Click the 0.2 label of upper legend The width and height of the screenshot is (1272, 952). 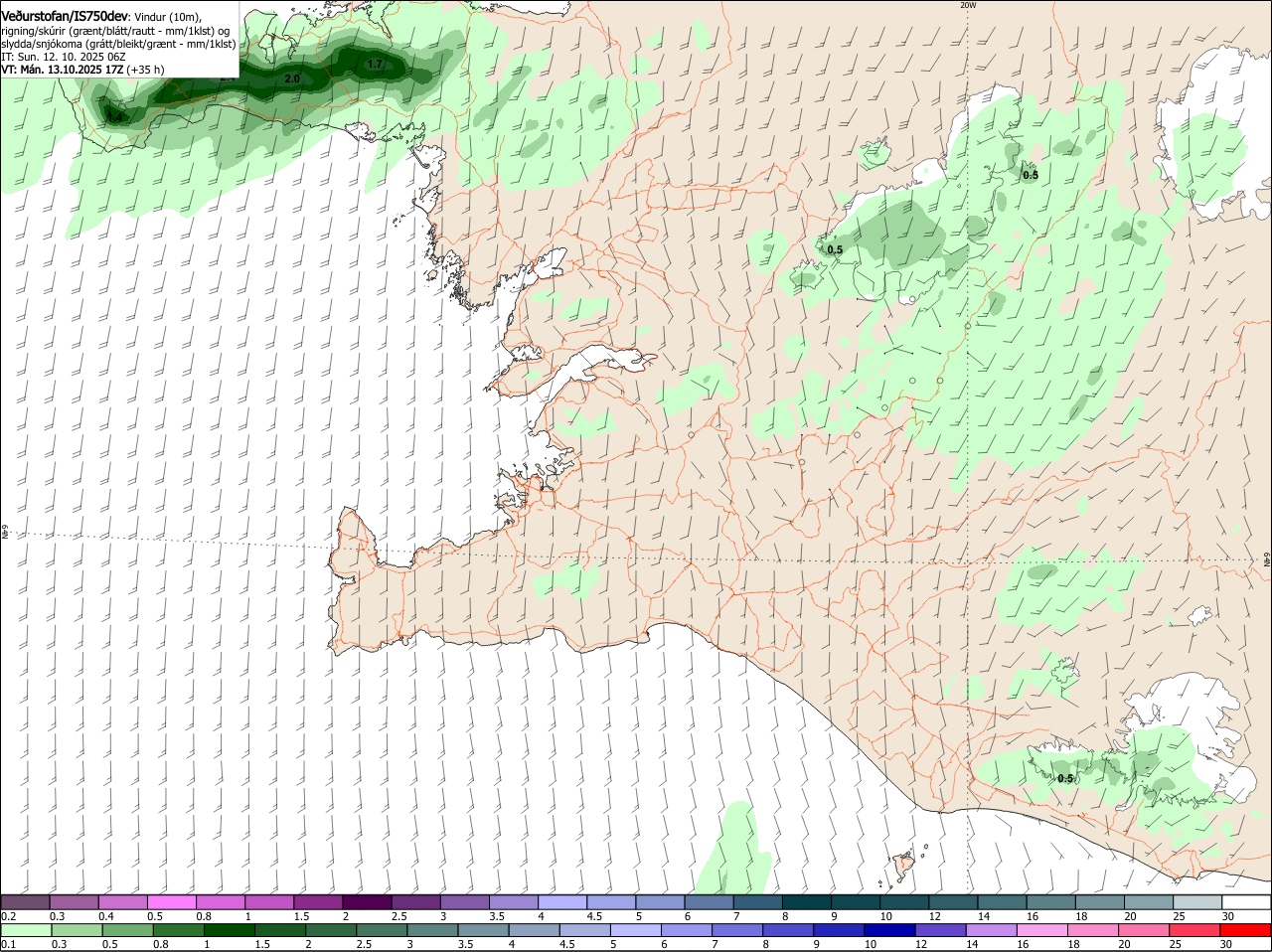tap(9, 916)
